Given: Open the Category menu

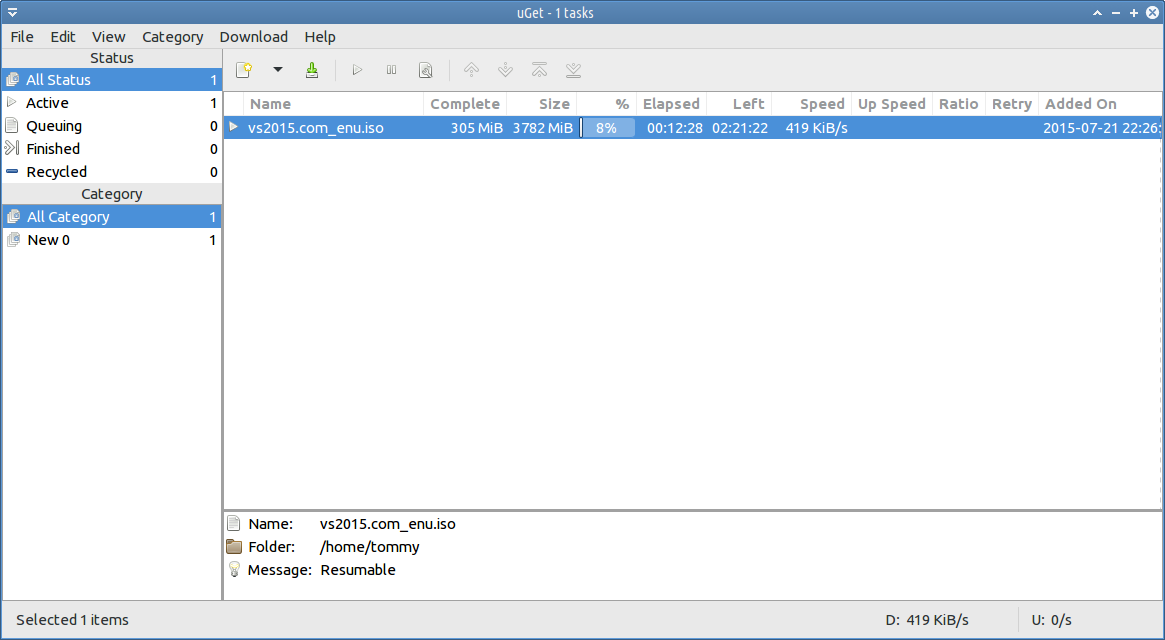Looking at the screenshot, I should (172, 37).
